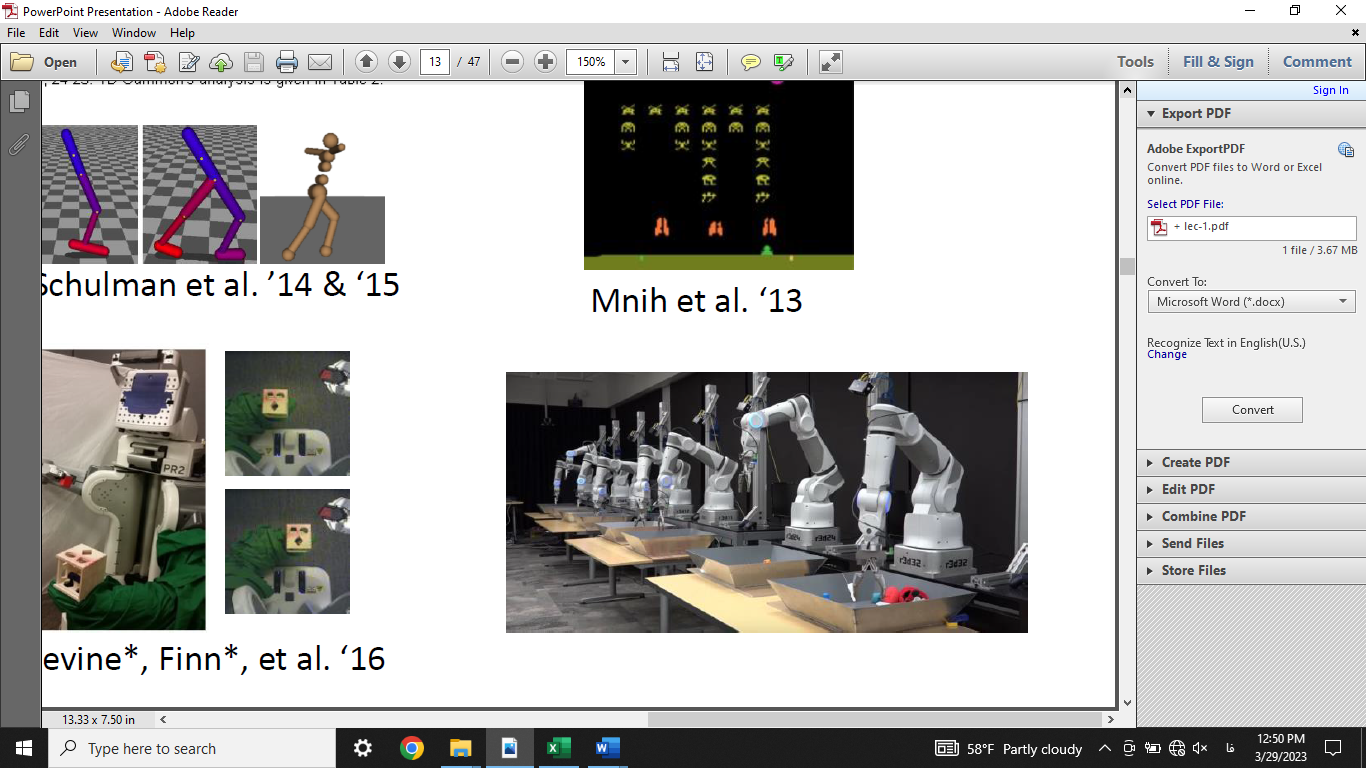
Task: Click the cloud upload toolbar icon
Action: click(x=220, y=62)
